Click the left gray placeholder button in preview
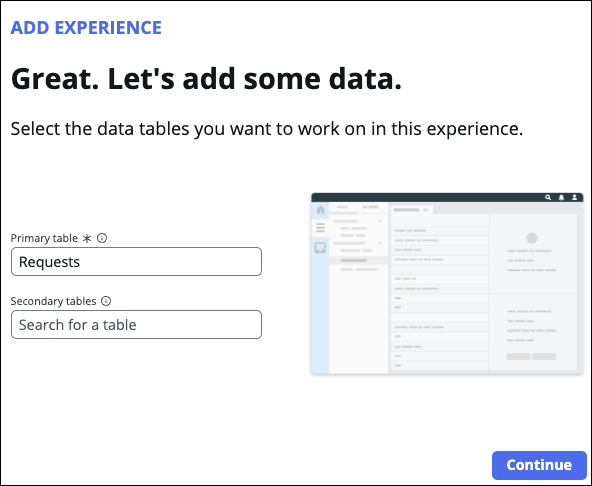The image size is (592, 486). tap(518, 356)
